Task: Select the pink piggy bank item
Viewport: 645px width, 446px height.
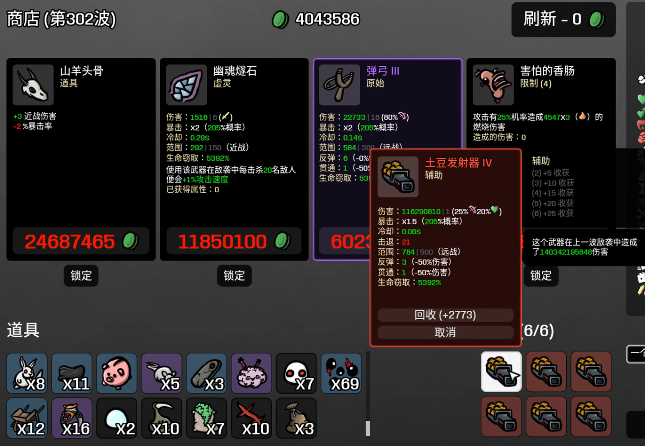Action: point(117,373)
